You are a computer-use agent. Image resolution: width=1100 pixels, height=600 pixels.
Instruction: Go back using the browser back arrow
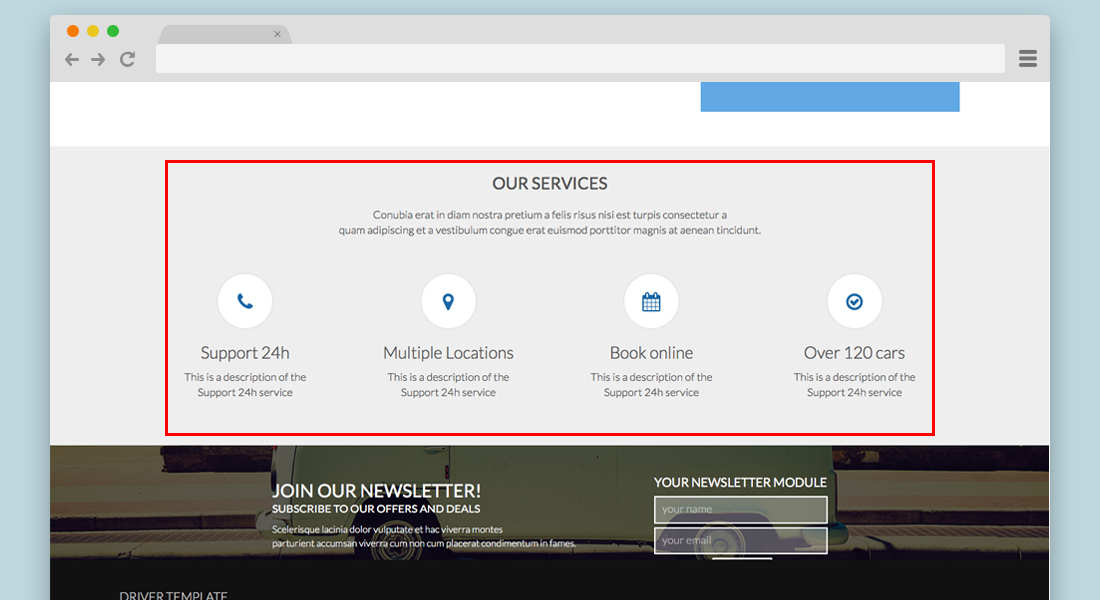[x=72, y=59]
